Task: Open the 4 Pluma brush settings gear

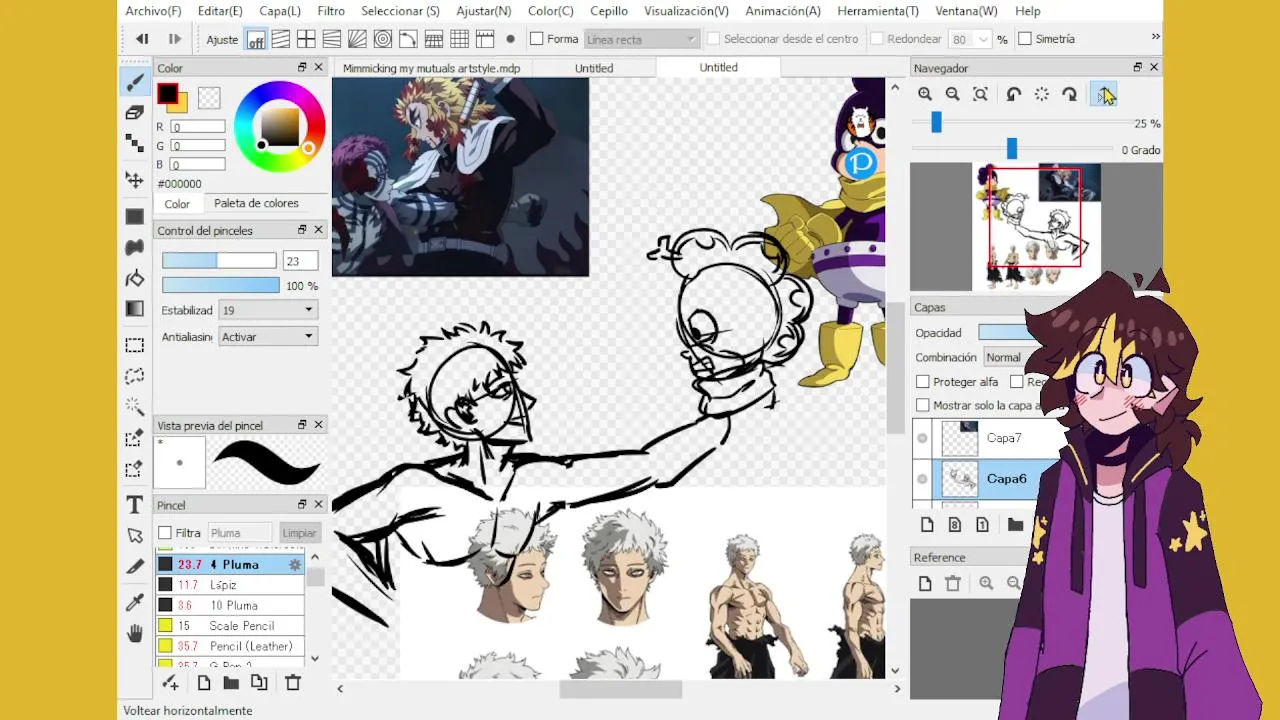Action: (294, 565)
